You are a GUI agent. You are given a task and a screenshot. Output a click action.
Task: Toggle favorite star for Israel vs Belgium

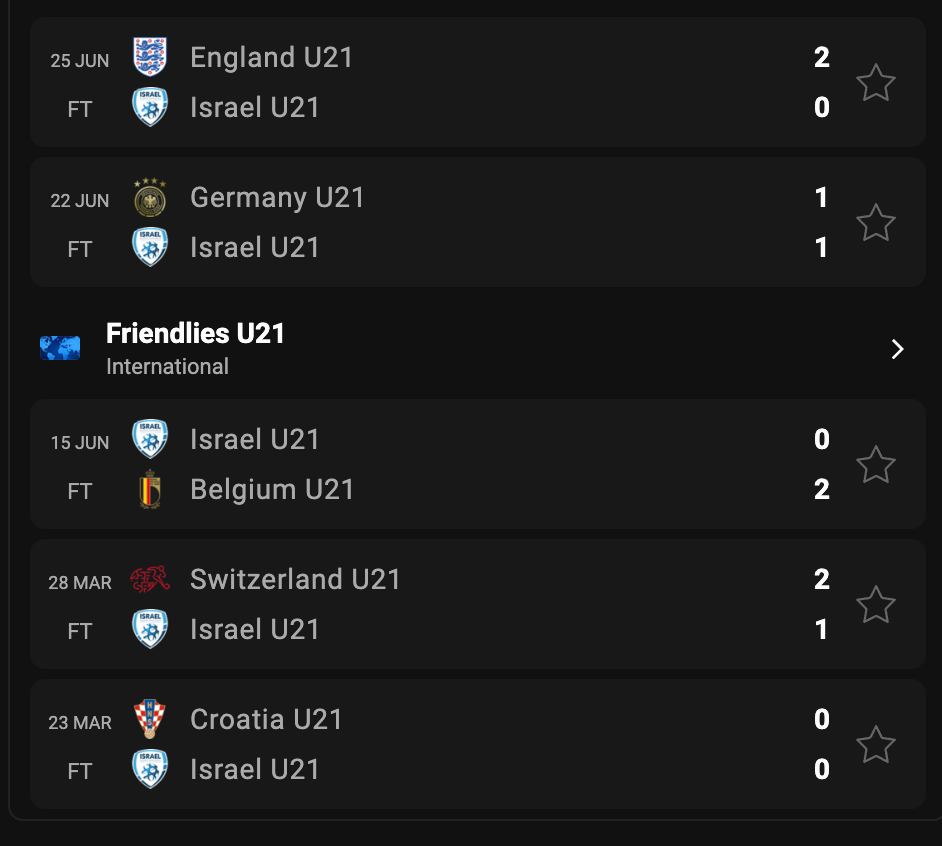click(x=876, y=465)
